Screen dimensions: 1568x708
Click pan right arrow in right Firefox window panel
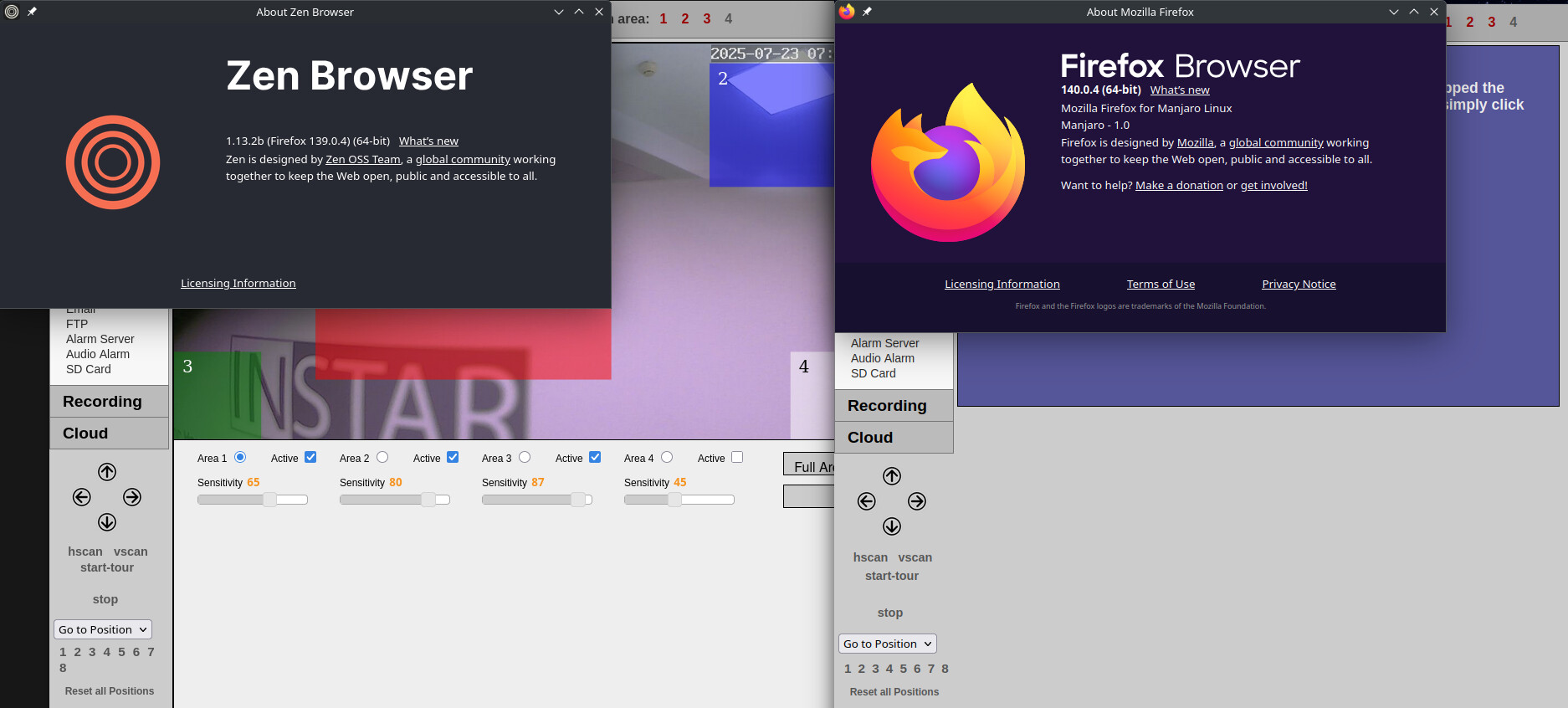917,501
